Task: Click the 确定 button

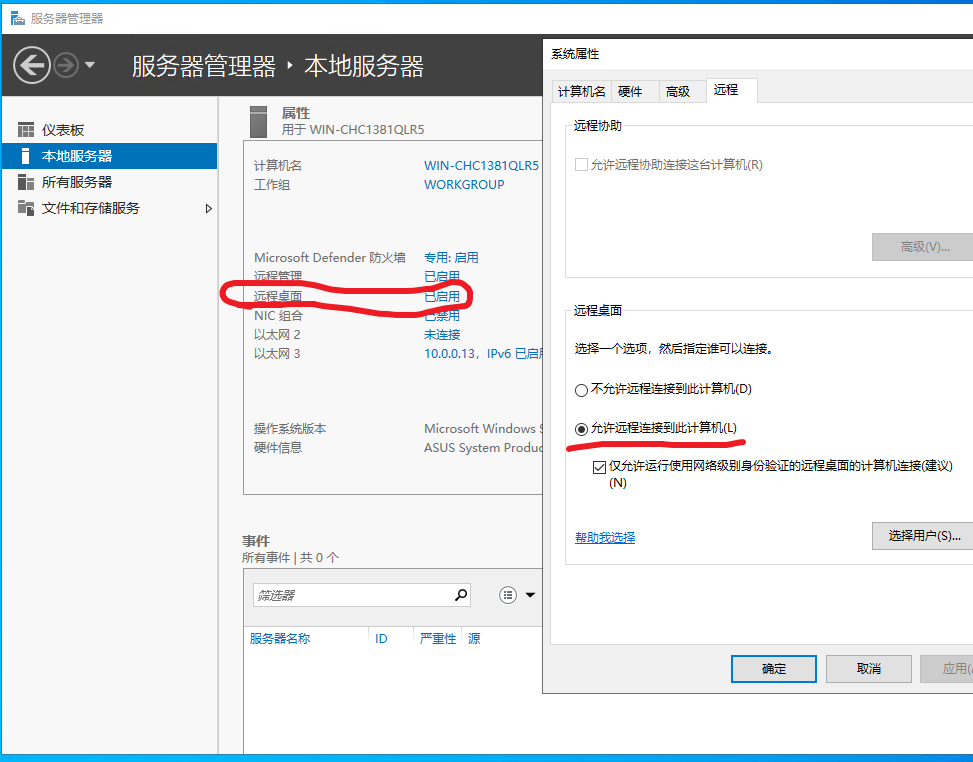Action: pyautogui.click(x=773, y=669)
